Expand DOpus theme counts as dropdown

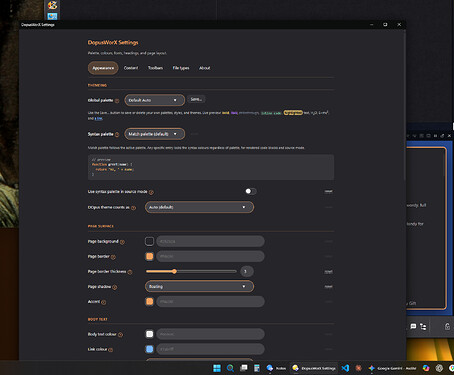point(199,207)
